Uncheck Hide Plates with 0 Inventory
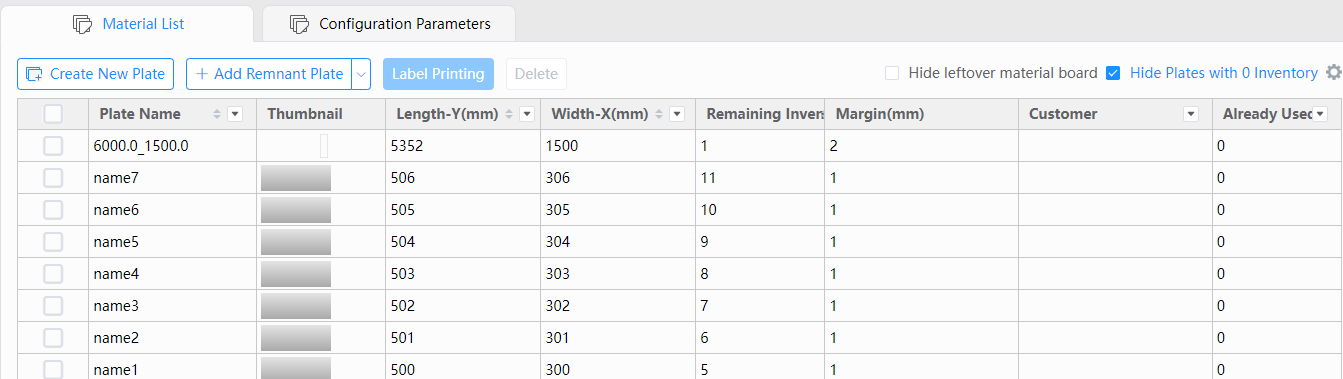The height and width of the screenshot is (379, 1343). tap(1113, 73)
